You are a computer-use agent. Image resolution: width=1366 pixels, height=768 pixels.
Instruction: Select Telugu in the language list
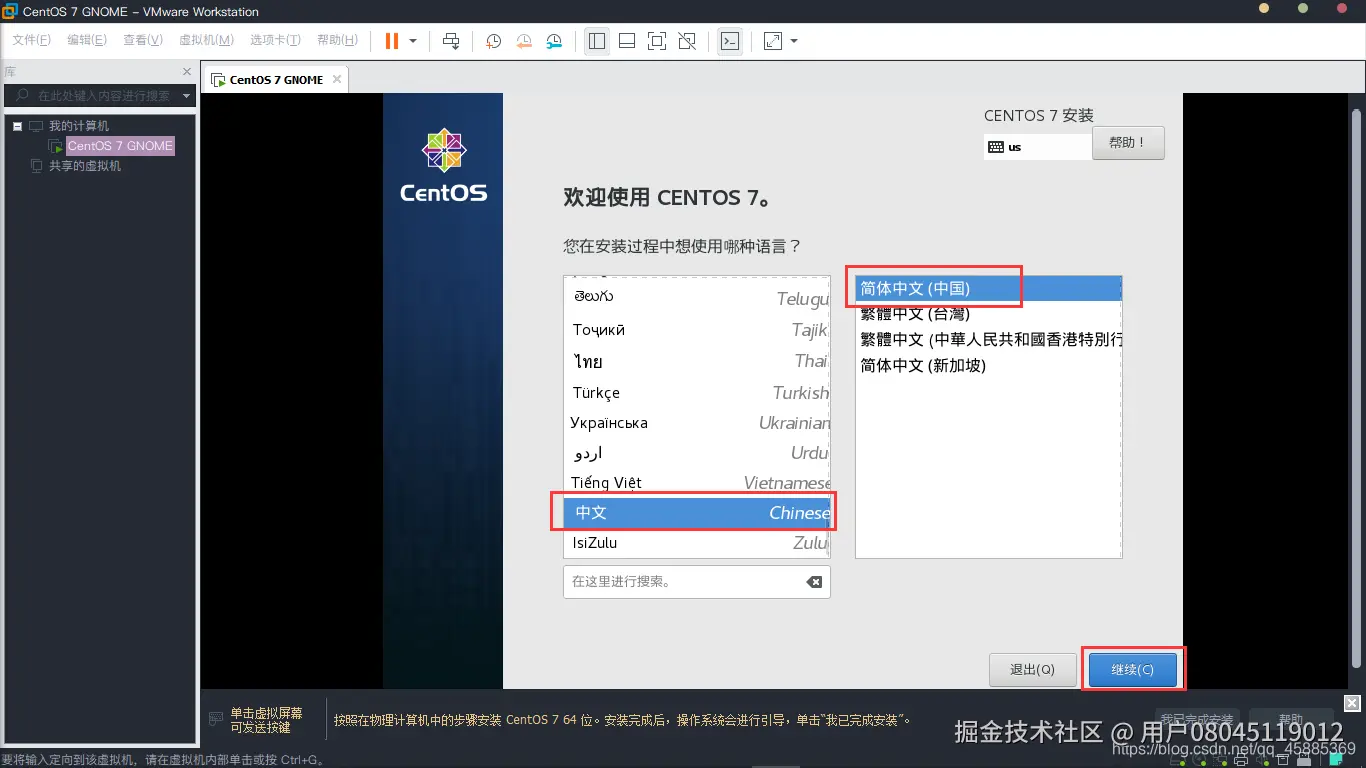pos(697,298)
